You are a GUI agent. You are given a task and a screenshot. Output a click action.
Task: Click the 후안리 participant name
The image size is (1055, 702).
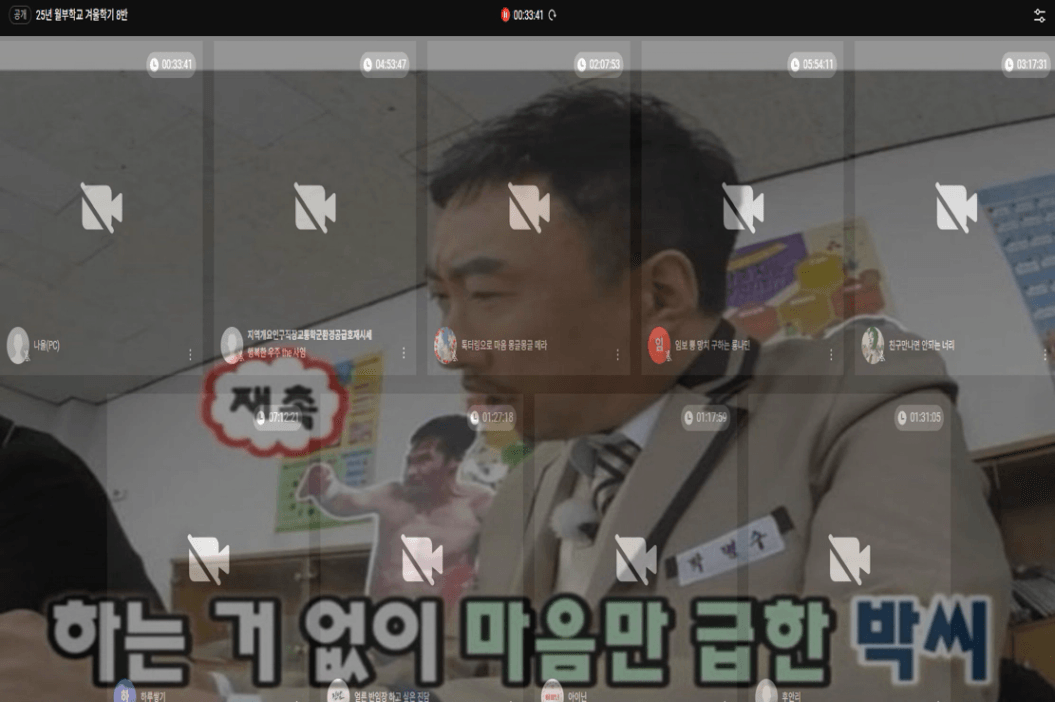791,696
